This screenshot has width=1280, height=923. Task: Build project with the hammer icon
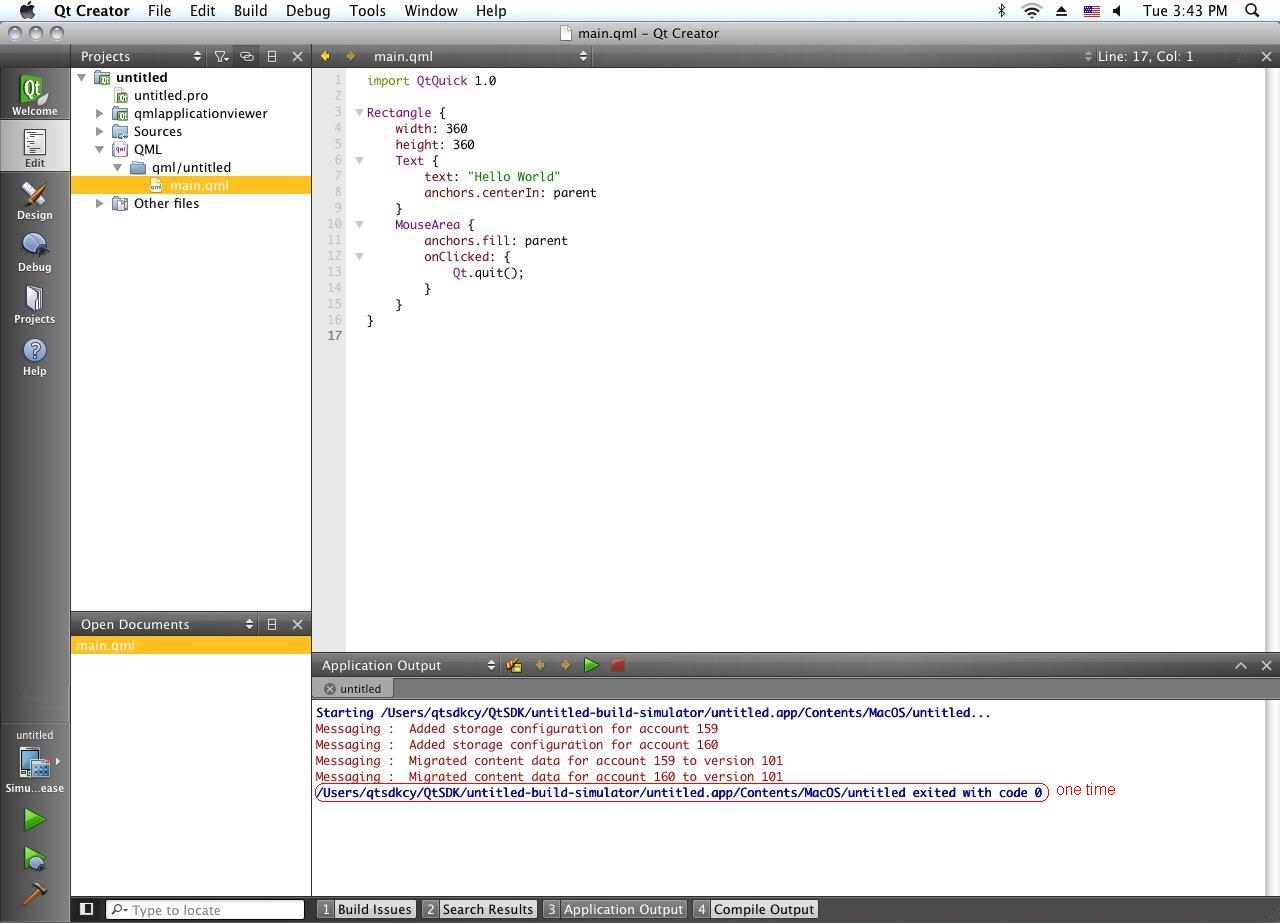[x=34, y=893]
